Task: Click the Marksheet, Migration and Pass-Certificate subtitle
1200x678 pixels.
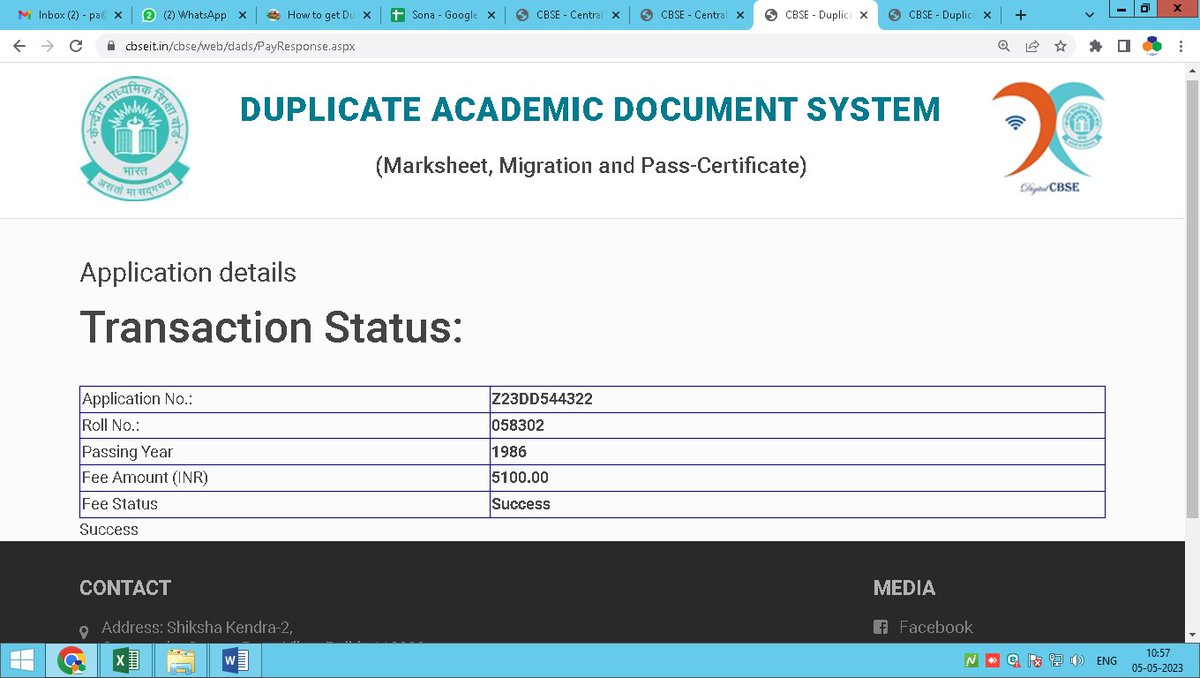Action: click(591, 166)
